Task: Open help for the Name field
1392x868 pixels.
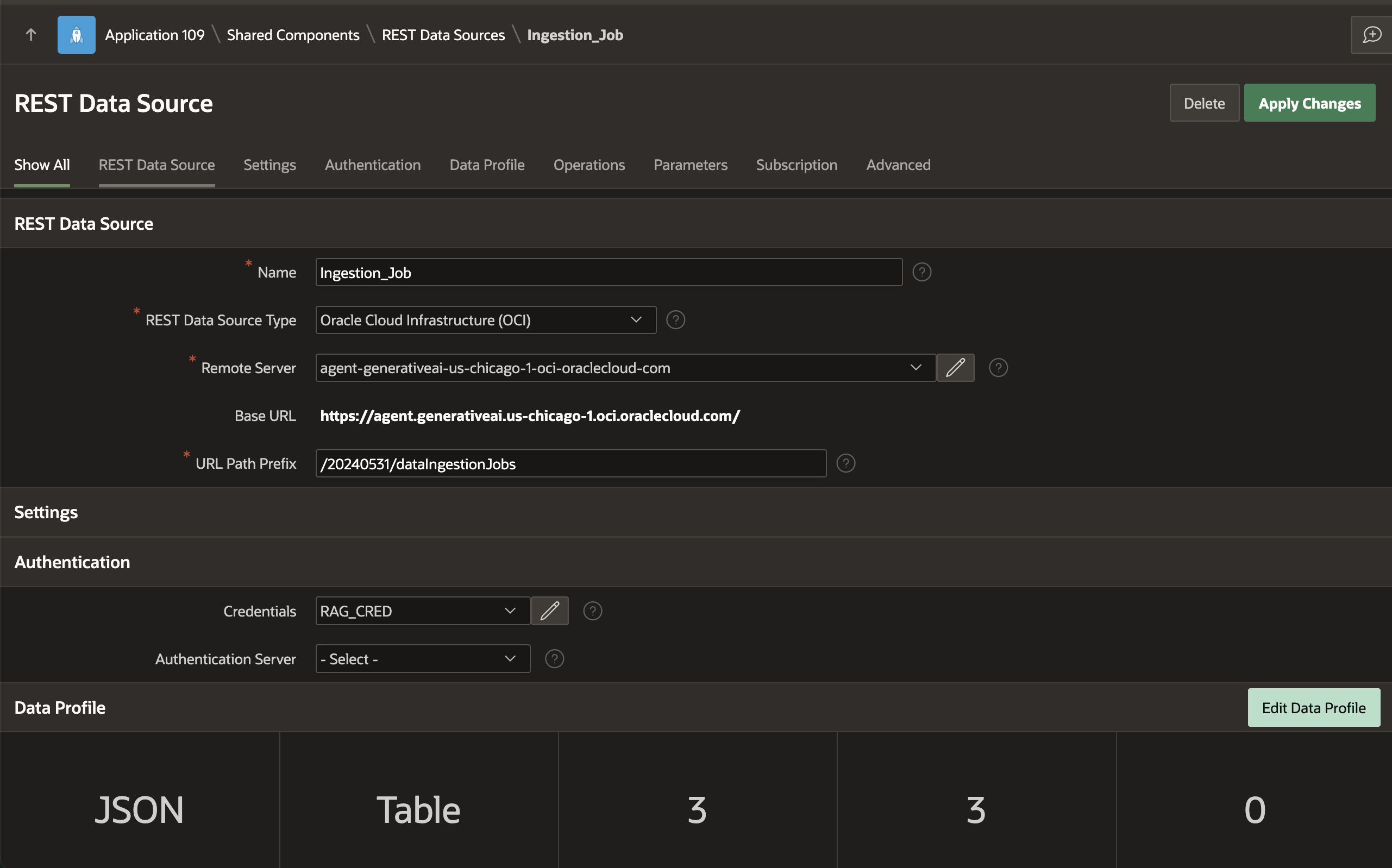Action: coord(921,272)
